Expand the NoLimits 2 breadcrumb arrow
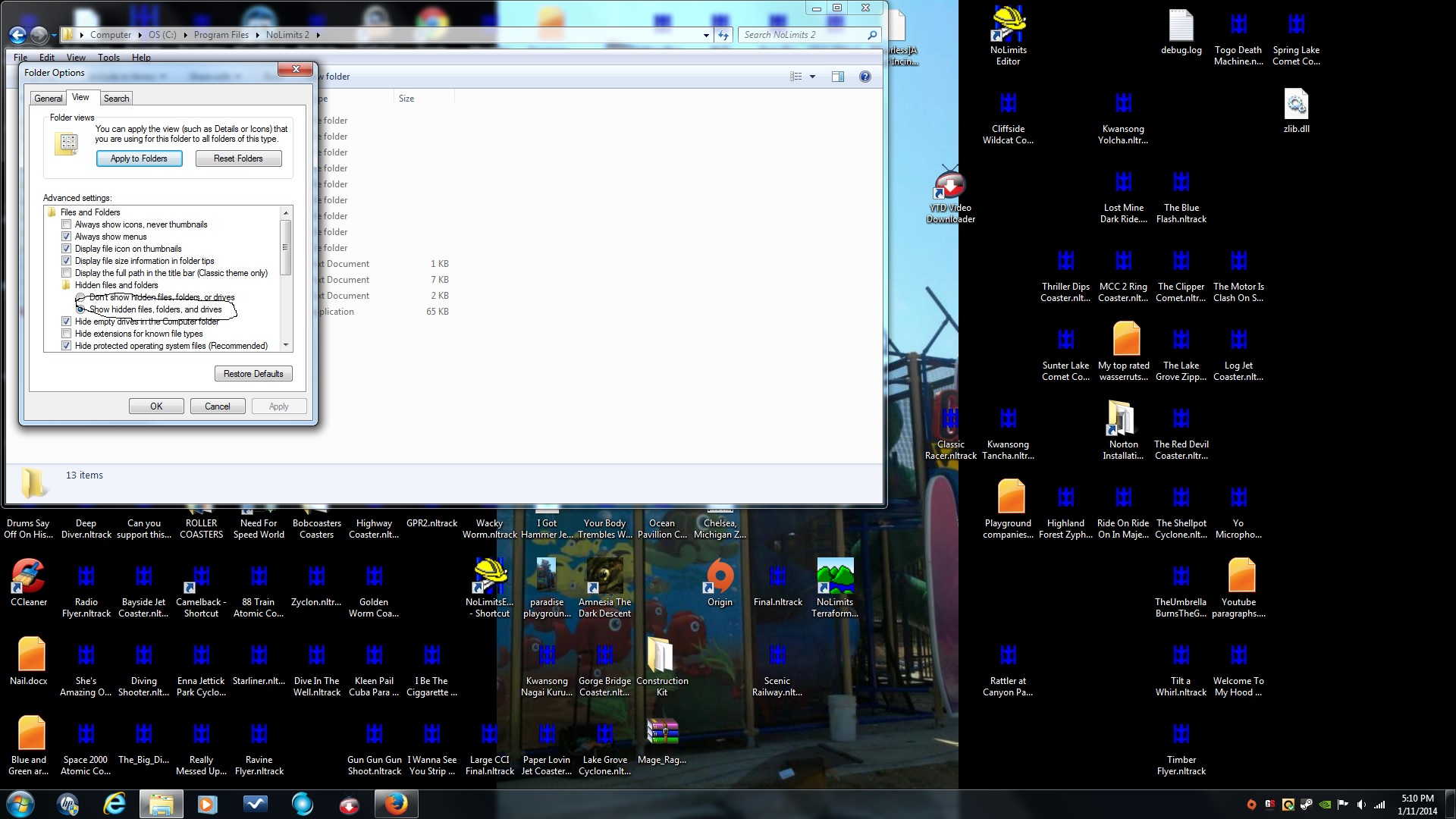Screen dimensions: 1456x819 point(318,35)
